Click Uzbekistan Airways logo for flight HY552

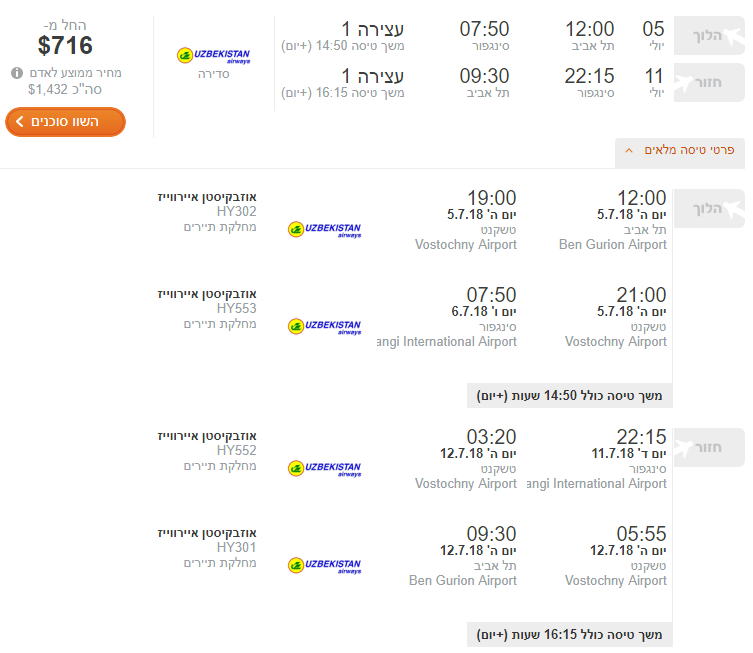coord(325,469)
